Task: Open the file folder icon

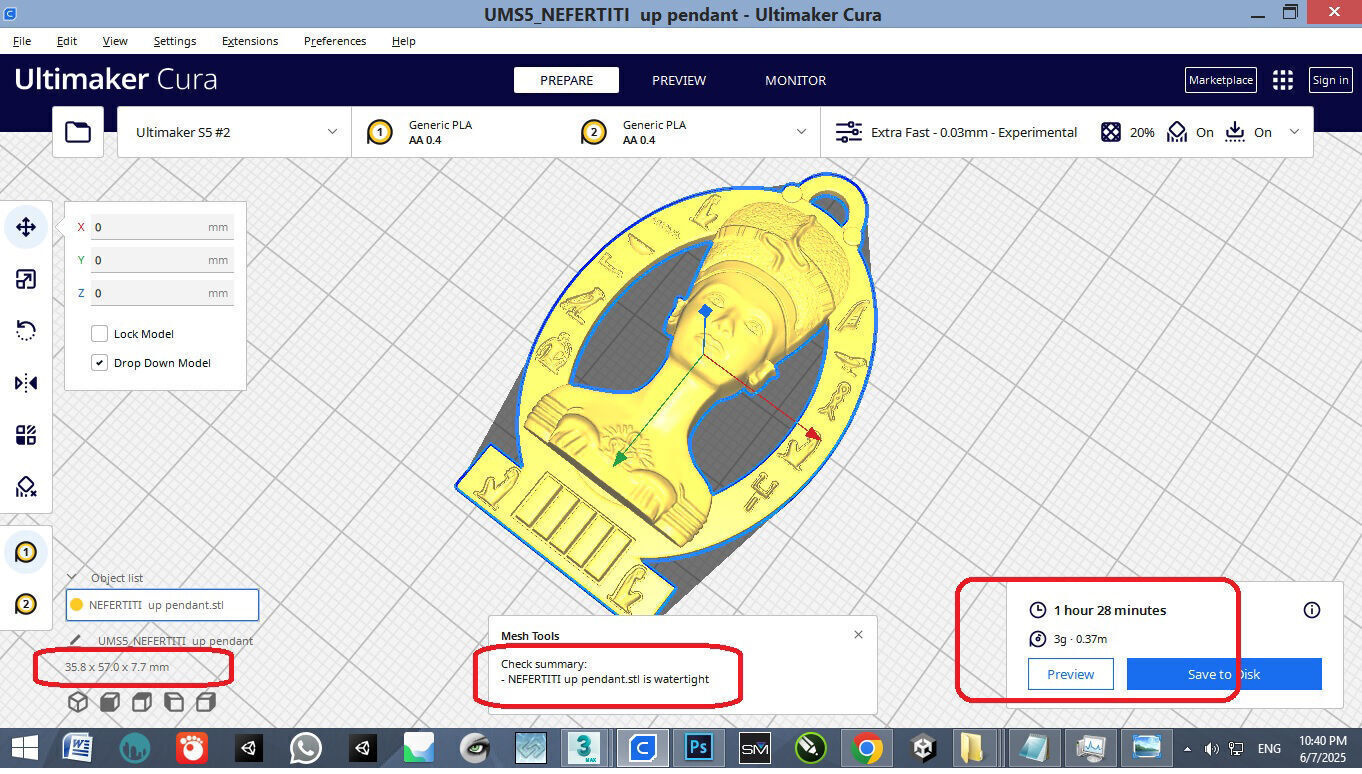Action: pos(78,132)
